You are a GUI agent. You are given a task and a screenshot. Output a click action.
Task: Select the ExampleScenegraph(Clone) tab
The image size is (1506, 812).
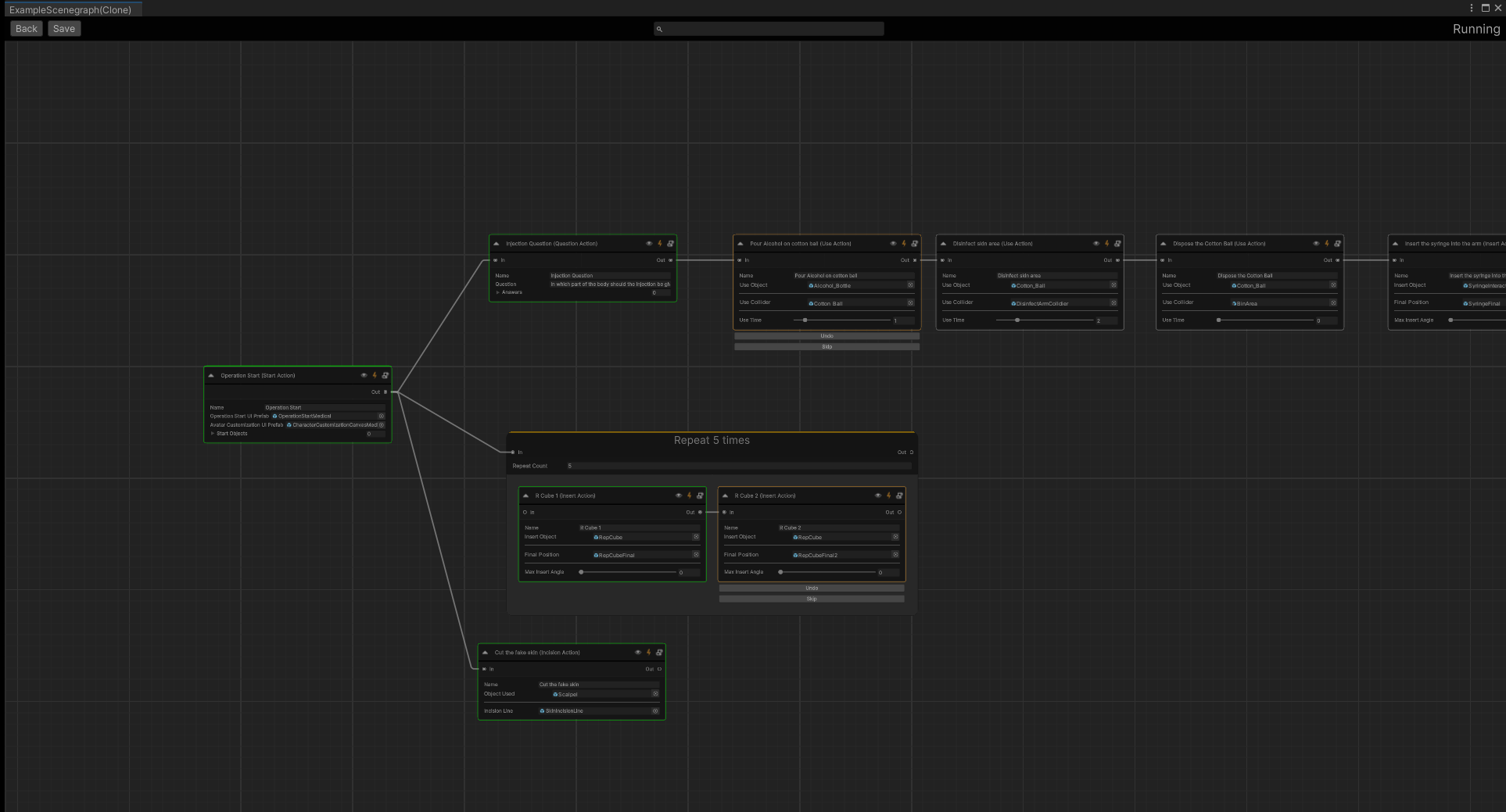click(x=70, y=9)
